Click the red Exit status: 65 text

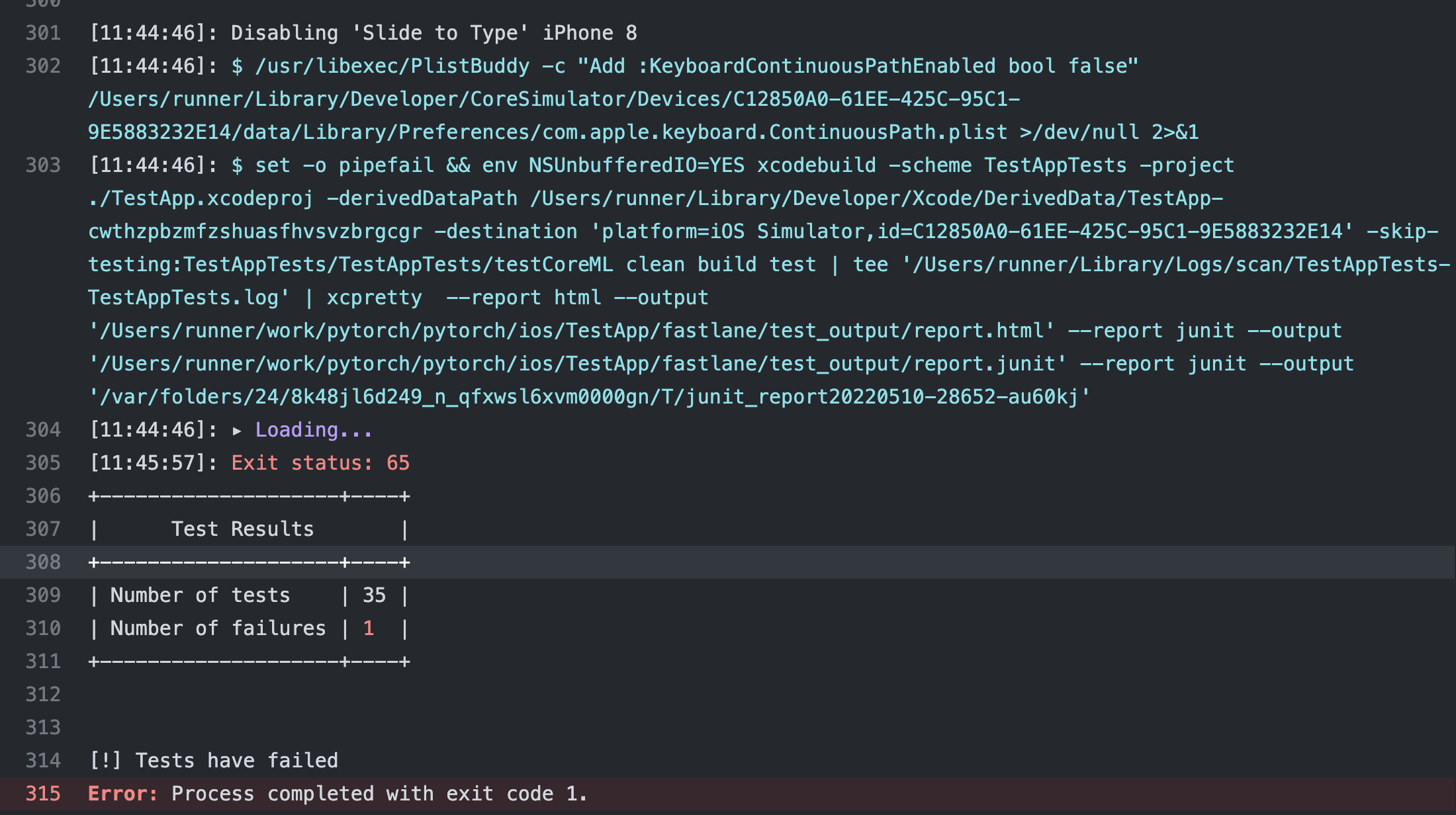point(320,463)
